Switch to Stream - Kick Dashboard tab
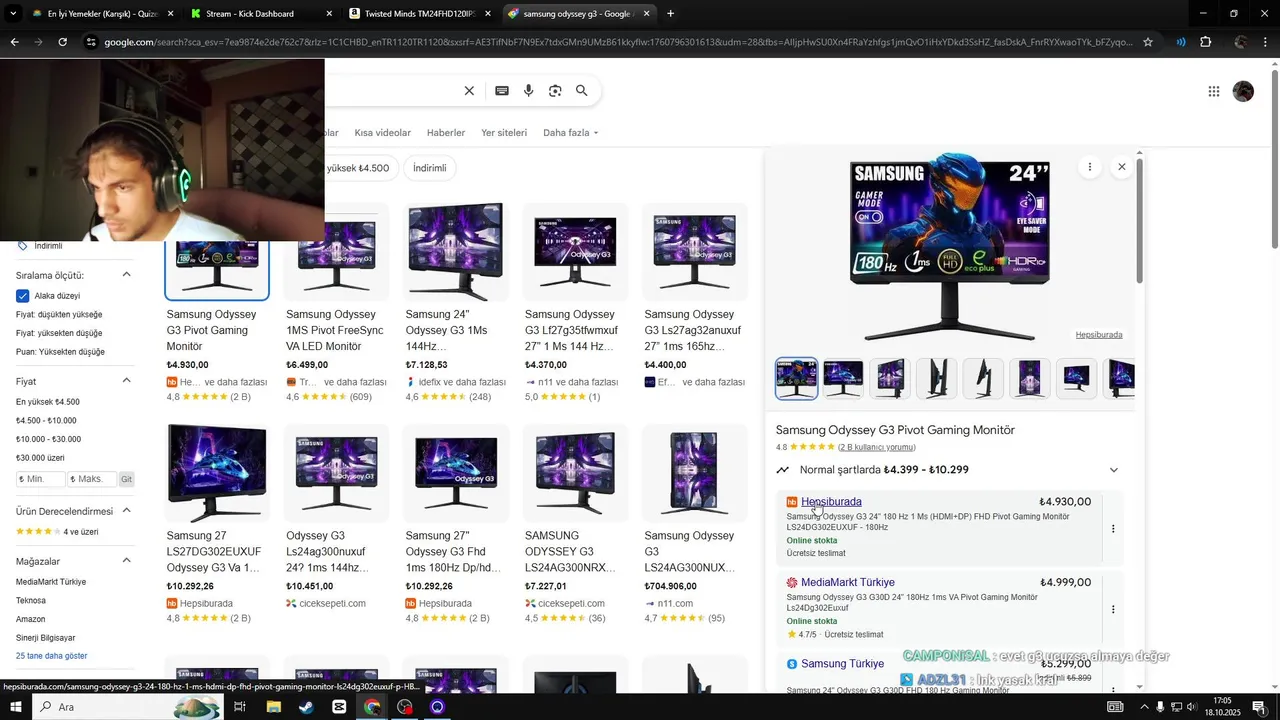Image resolution: width=1280 pixels, height=720 pixels. pyautogui.click(x=260, y=14)
